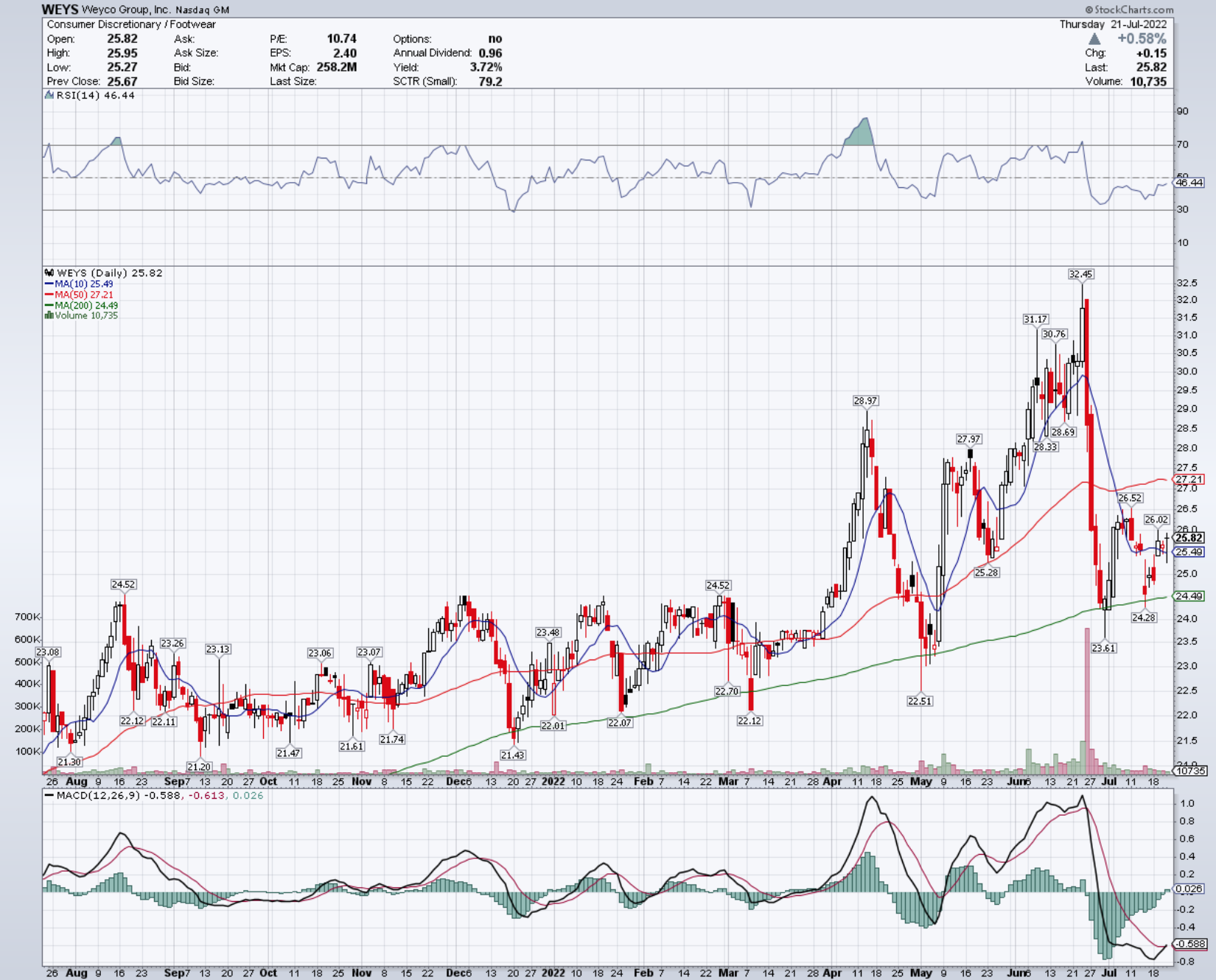1216x980 pixels.
Task: Click the RSI(14) 46.44 label
Action: pyautogui.click(x=95, y=96)
